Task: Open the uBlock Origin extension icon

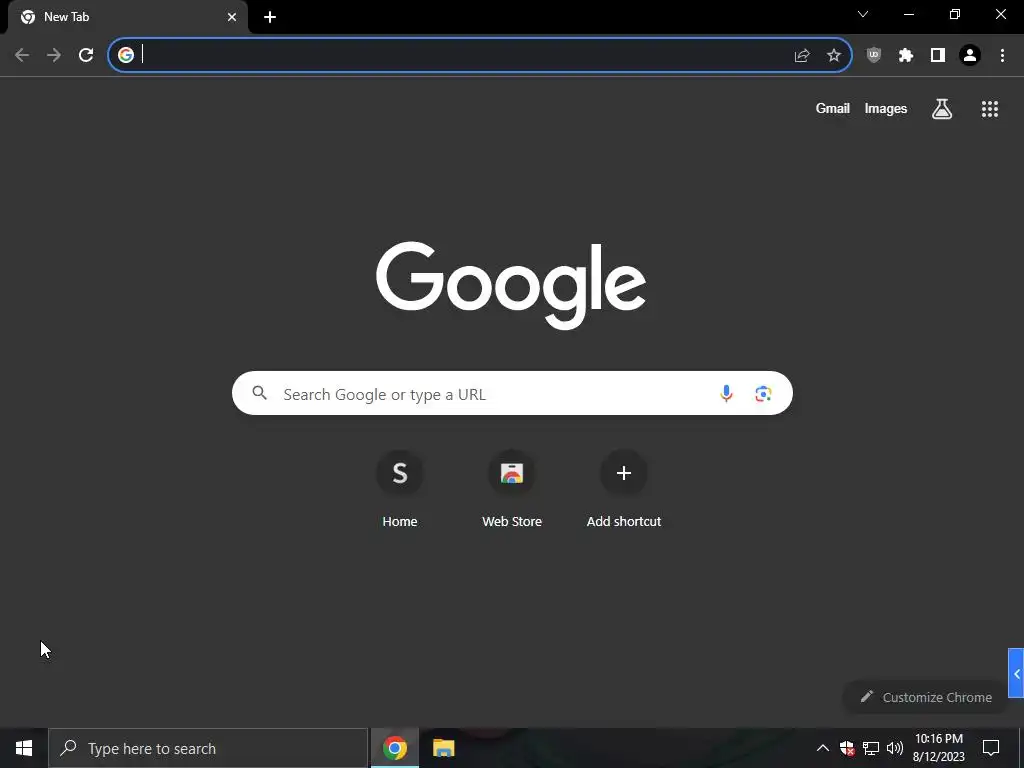Action: pyautogui.click(x=873, y=55)
